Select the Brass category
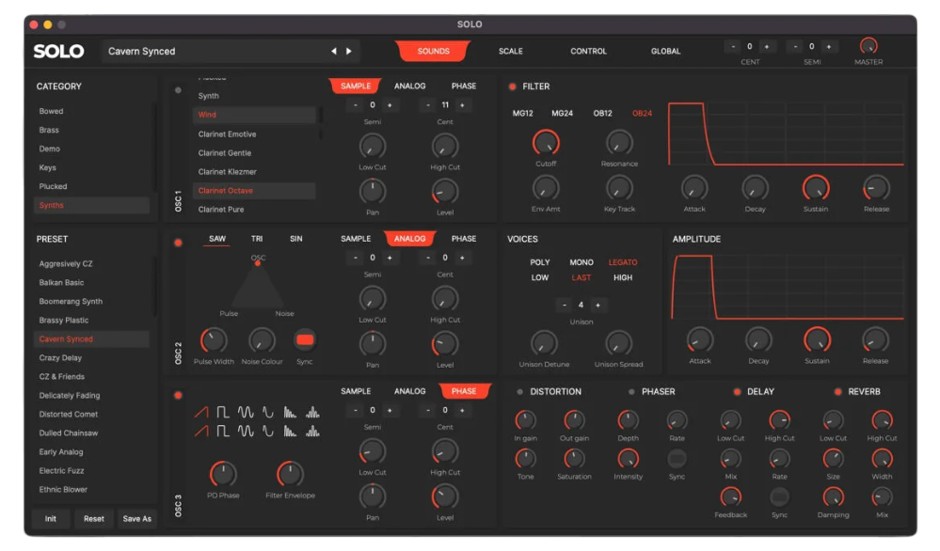 tap(49, 130)
